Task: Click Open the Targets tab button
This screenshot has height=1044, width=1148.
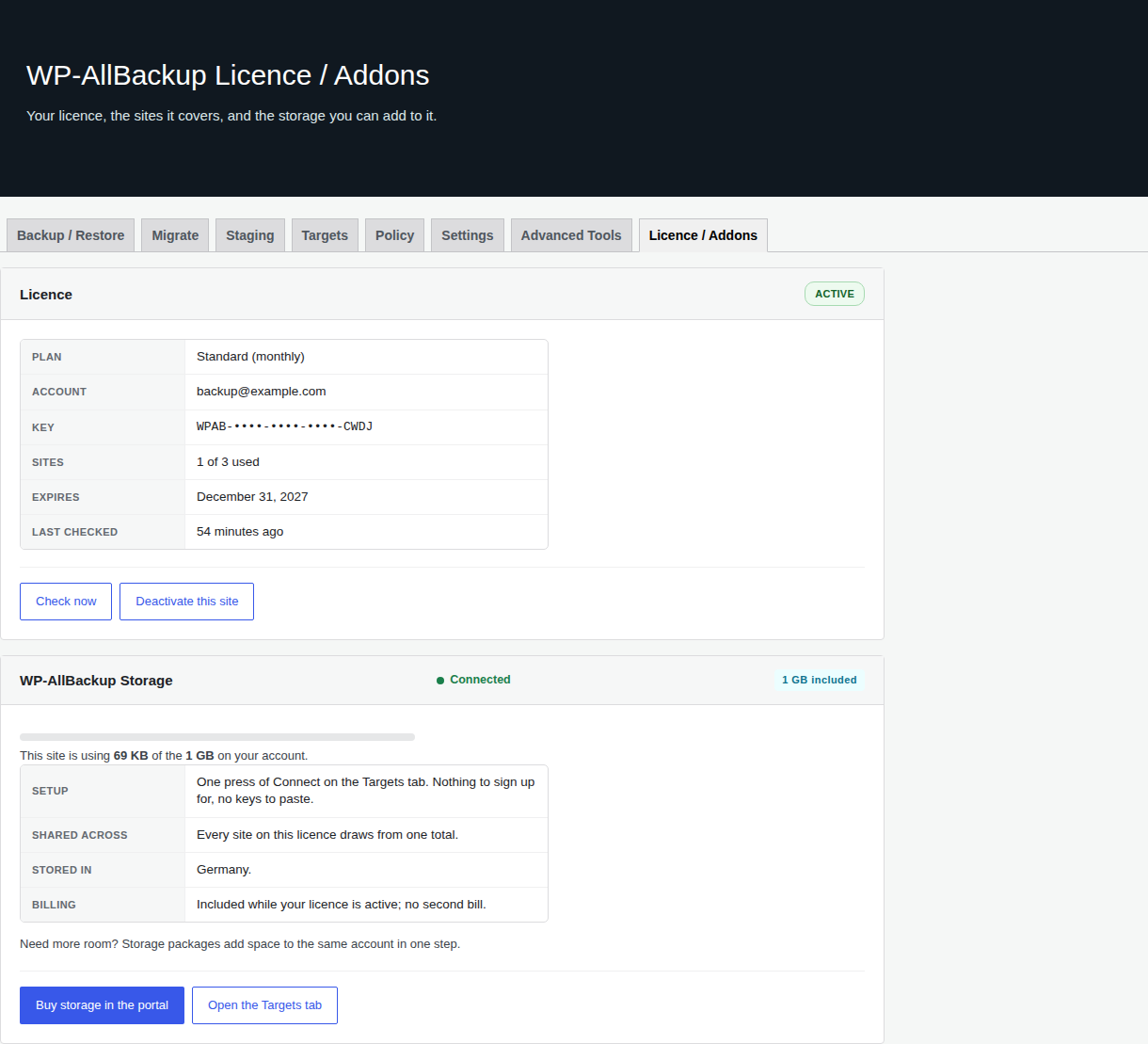Action: pyautogui.click(x=264, y=1005)
